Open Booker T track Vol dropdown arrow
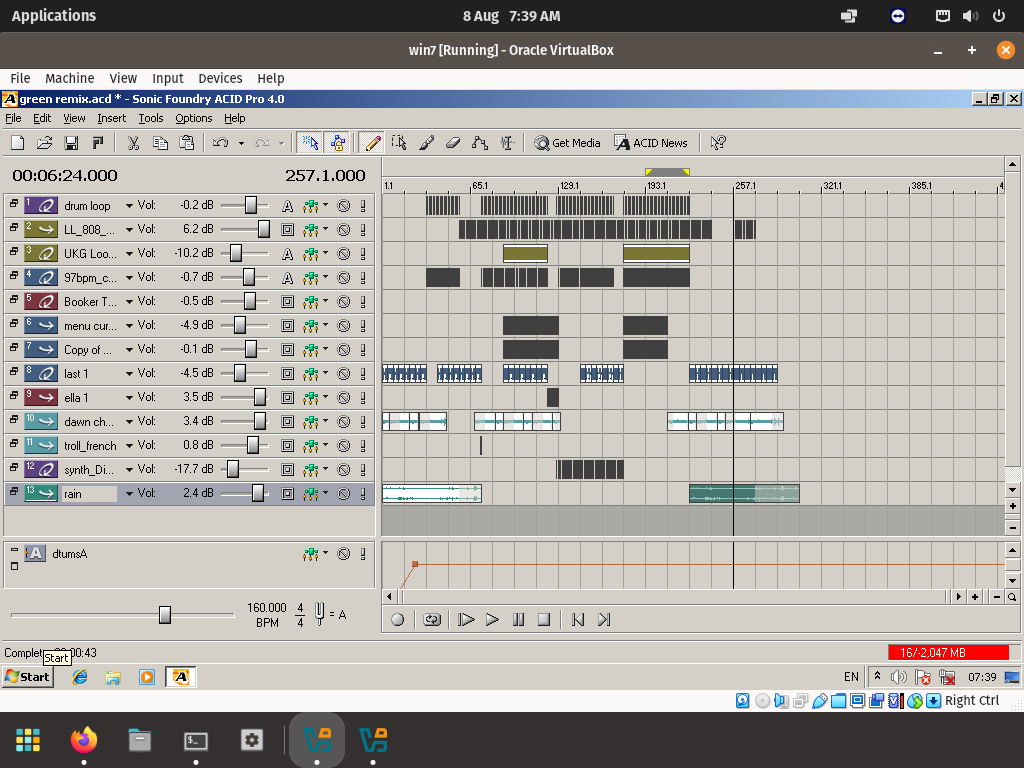1024x768 pixels. pos(129,302)
